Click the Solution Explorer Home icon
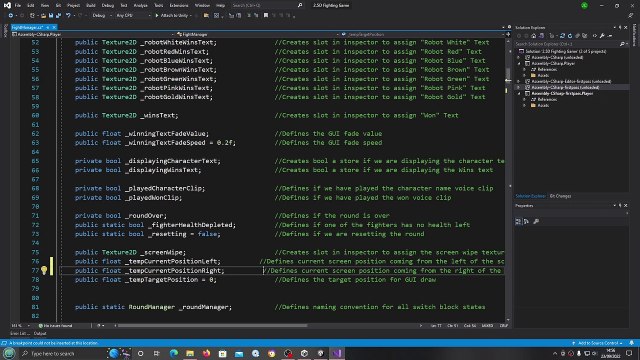 click(533, 36)
